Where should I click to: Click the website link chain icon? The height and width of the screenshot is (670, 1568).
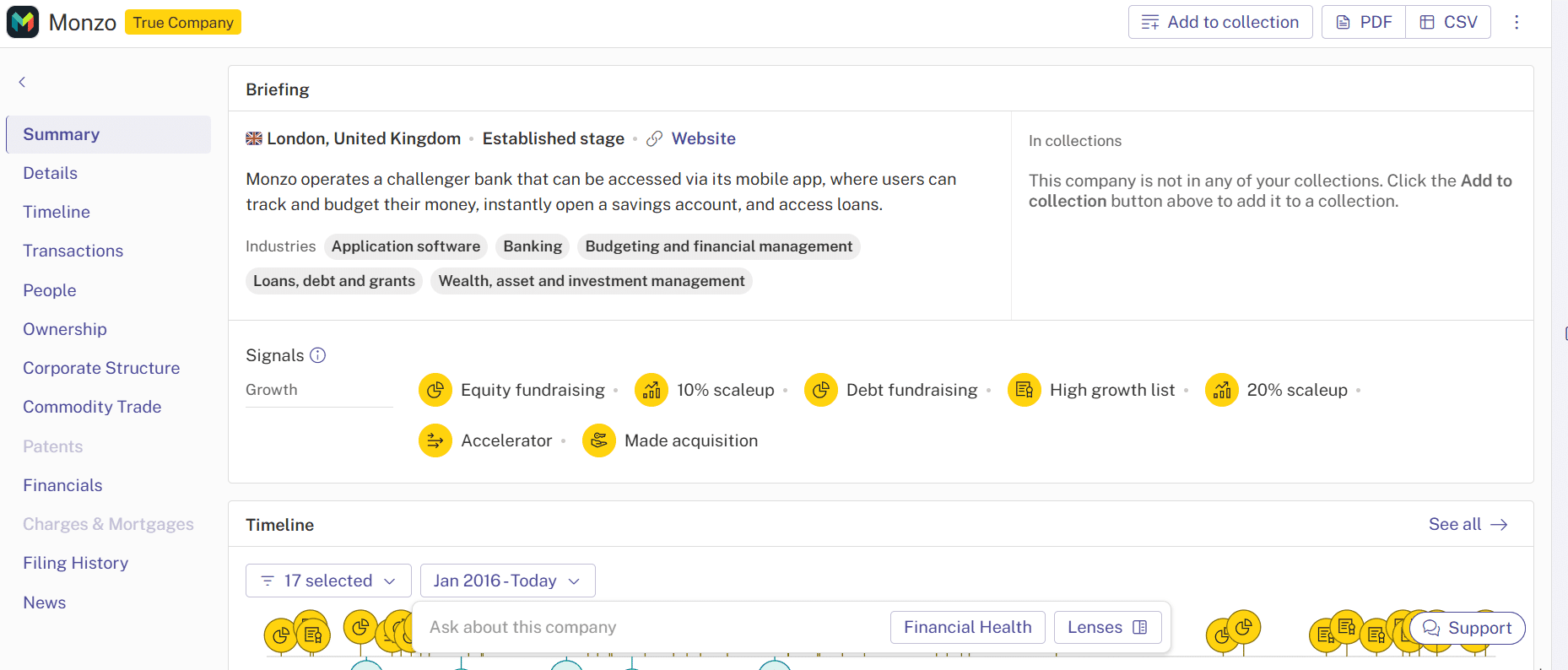click(x=655, y=138)
